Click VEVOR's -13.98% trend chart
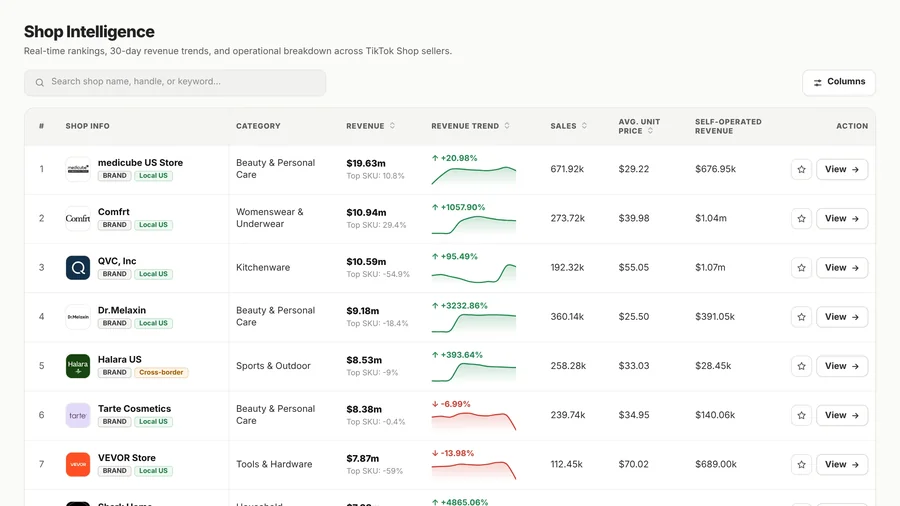Viewport: 900px width, 506px height. (474, 470)
